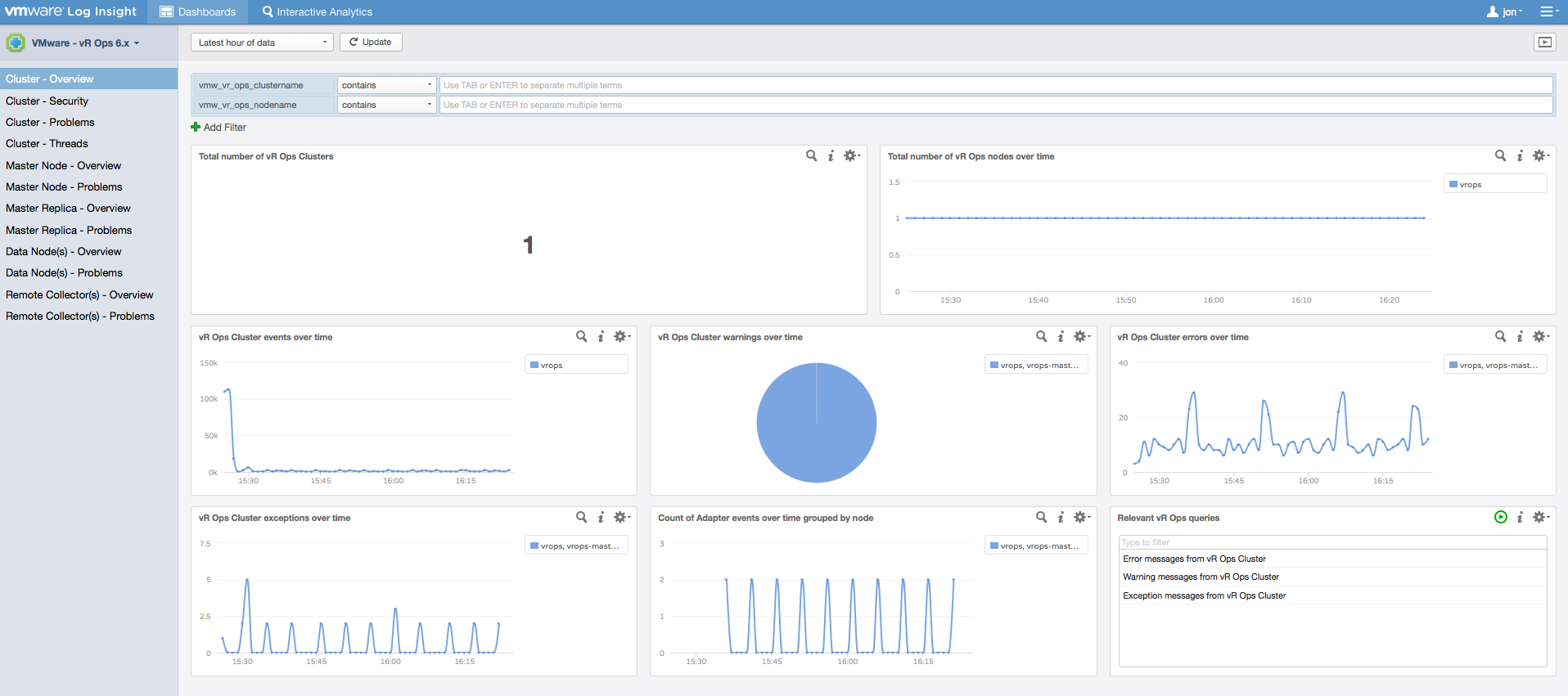This screenshot has width=1568, height=696.
Task: Show info for Cluster exceptions over time widget
Action: coord(601,517)
